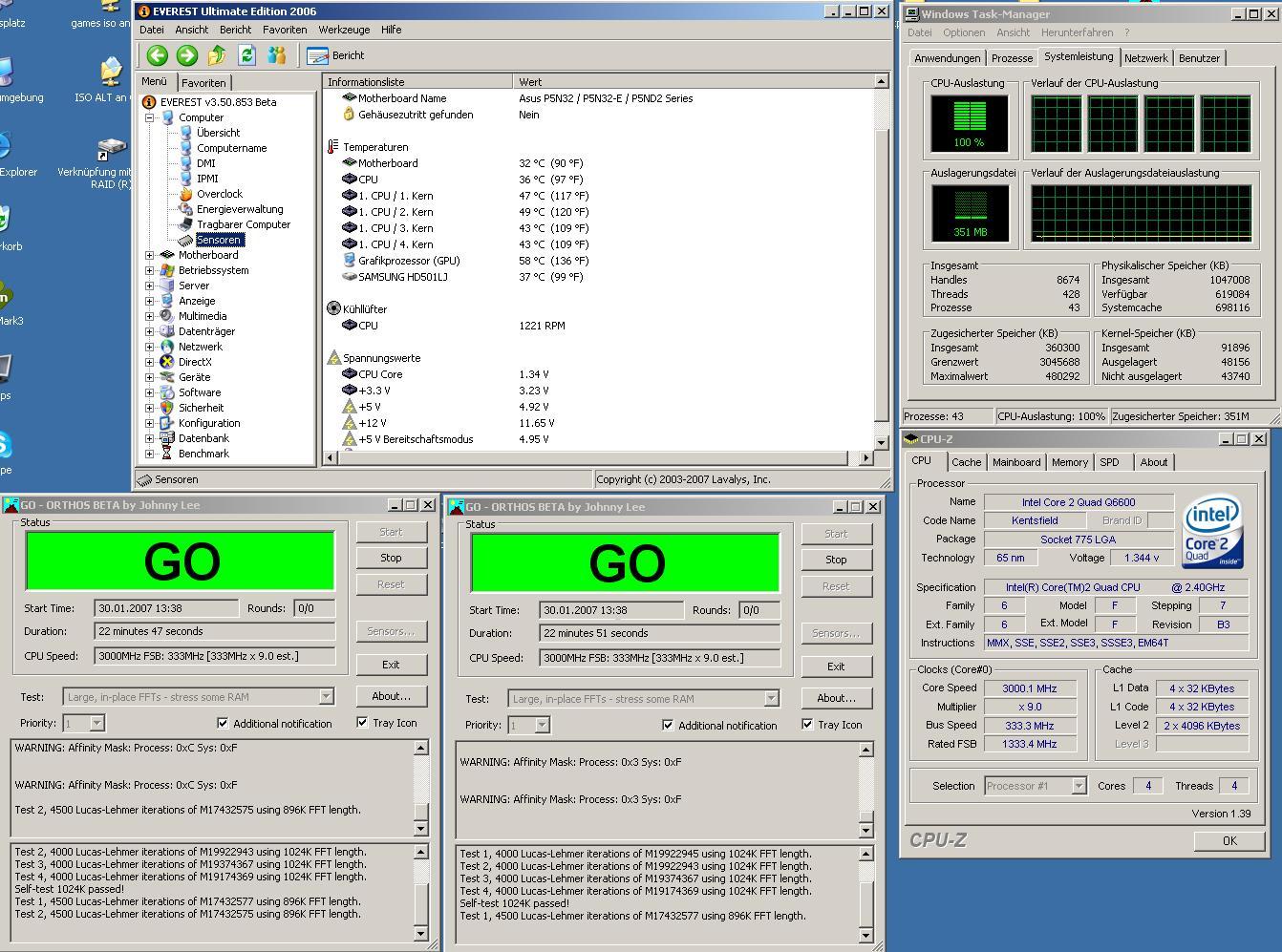Expand the Server tree node

pyautogui.click(x=149, y=286)
